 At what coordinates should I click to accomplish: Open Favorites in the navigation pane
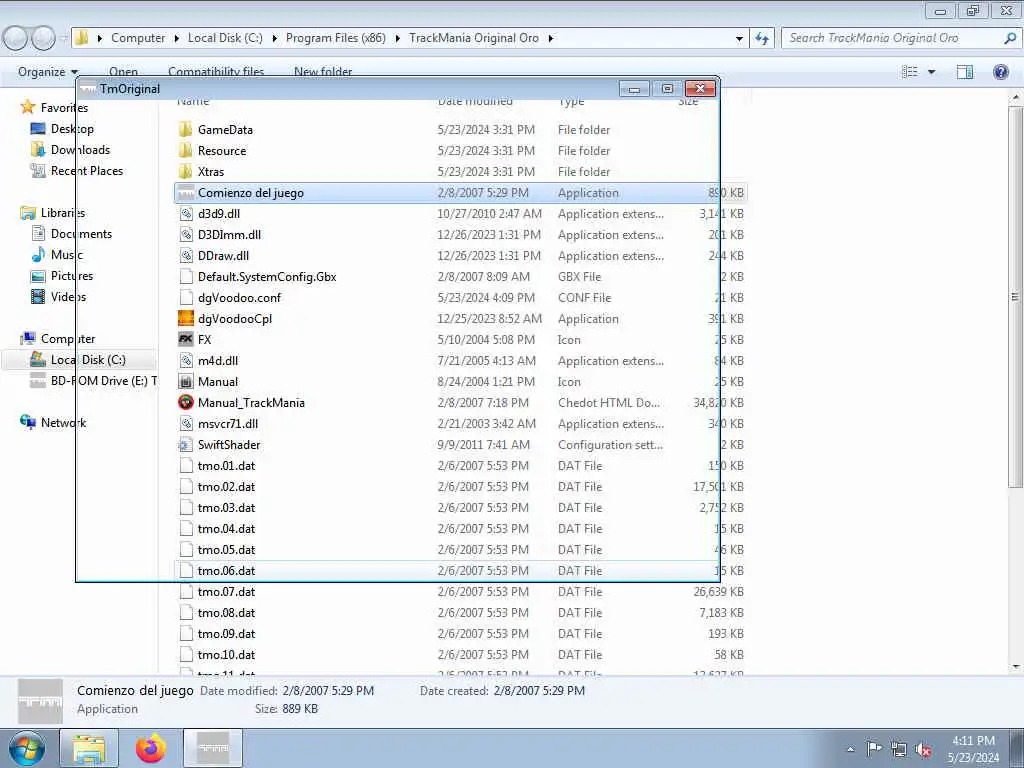[x=64, y=107]
